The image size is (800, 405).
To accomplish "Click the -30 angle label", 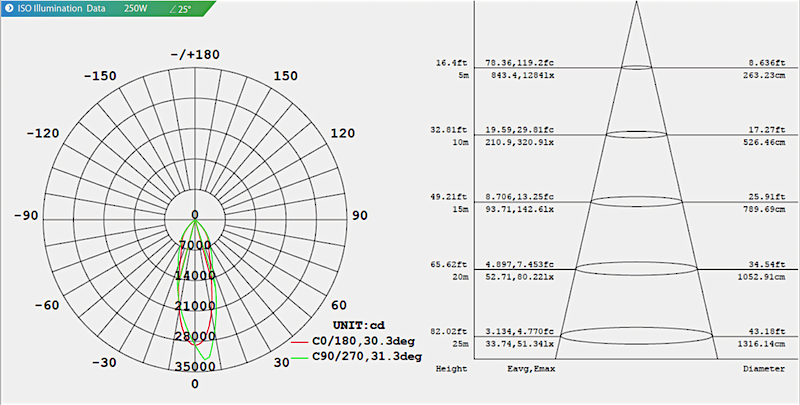I will pos(104,363).
